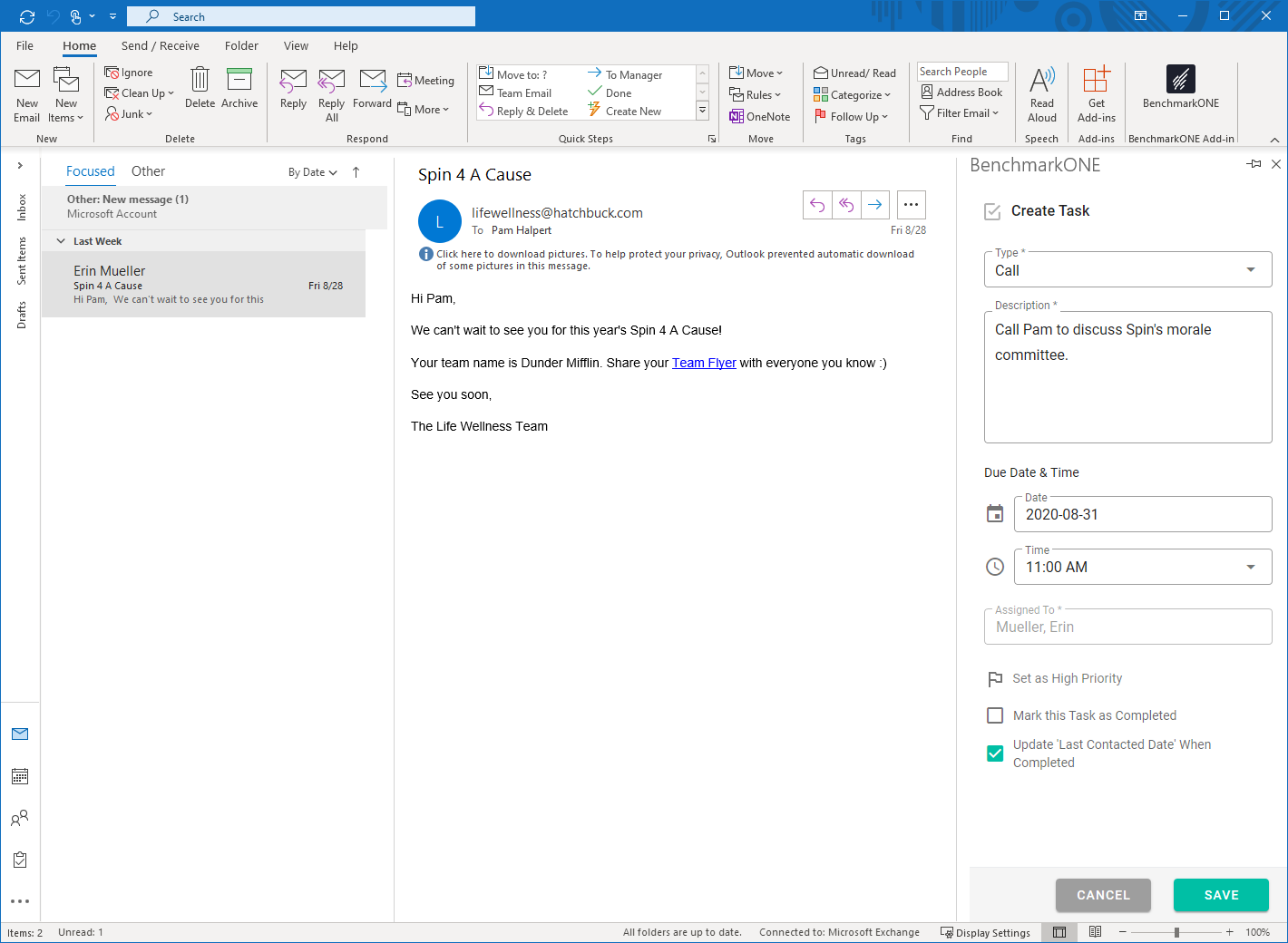Click the Date field showing 2020-08-31
This screenshot has height=943, width=1288.
point(1143,514)
